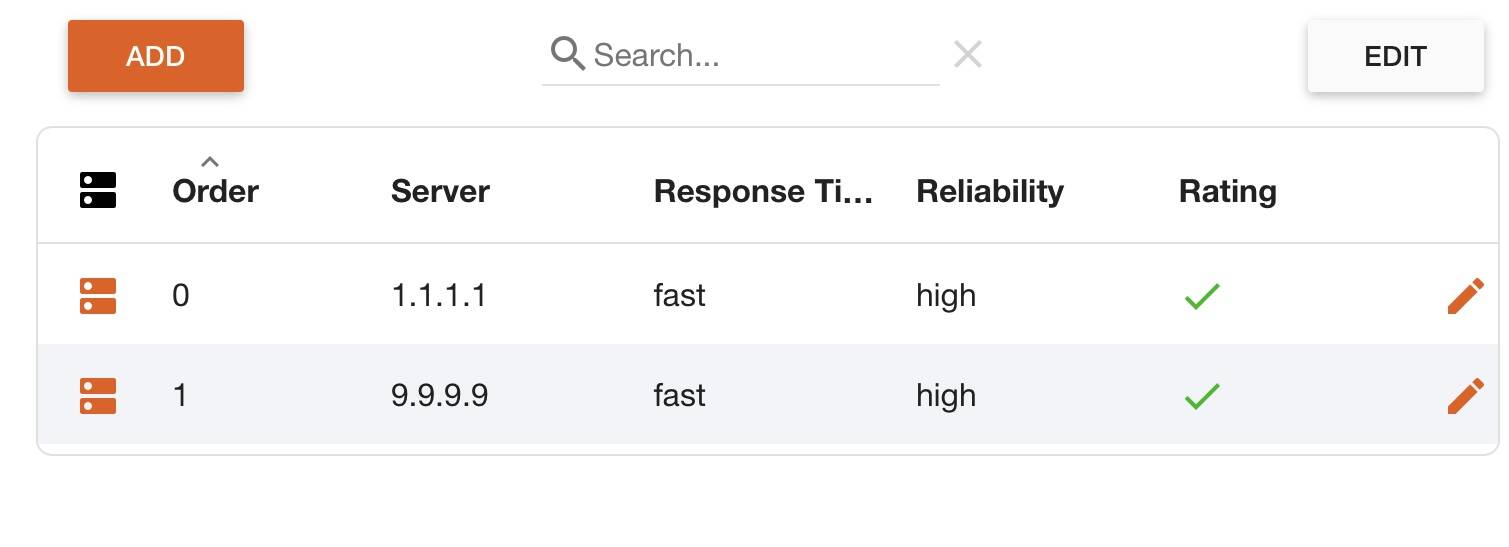Screen dimensions: 1509x547
Task: Click the orange ADD button
Action: pyautogui.click(x=156, y=56)
